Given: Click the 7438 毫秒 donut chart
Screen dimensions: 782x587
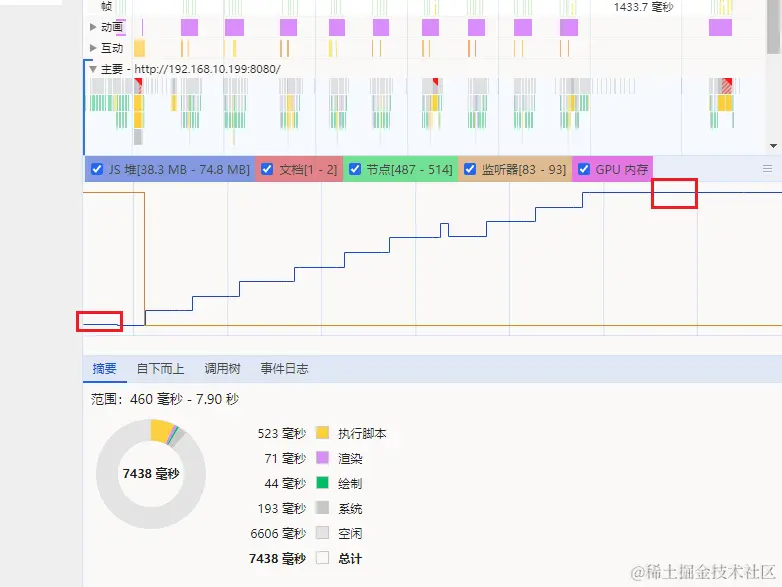Looking at the screenshot, I should pos(151,474).
